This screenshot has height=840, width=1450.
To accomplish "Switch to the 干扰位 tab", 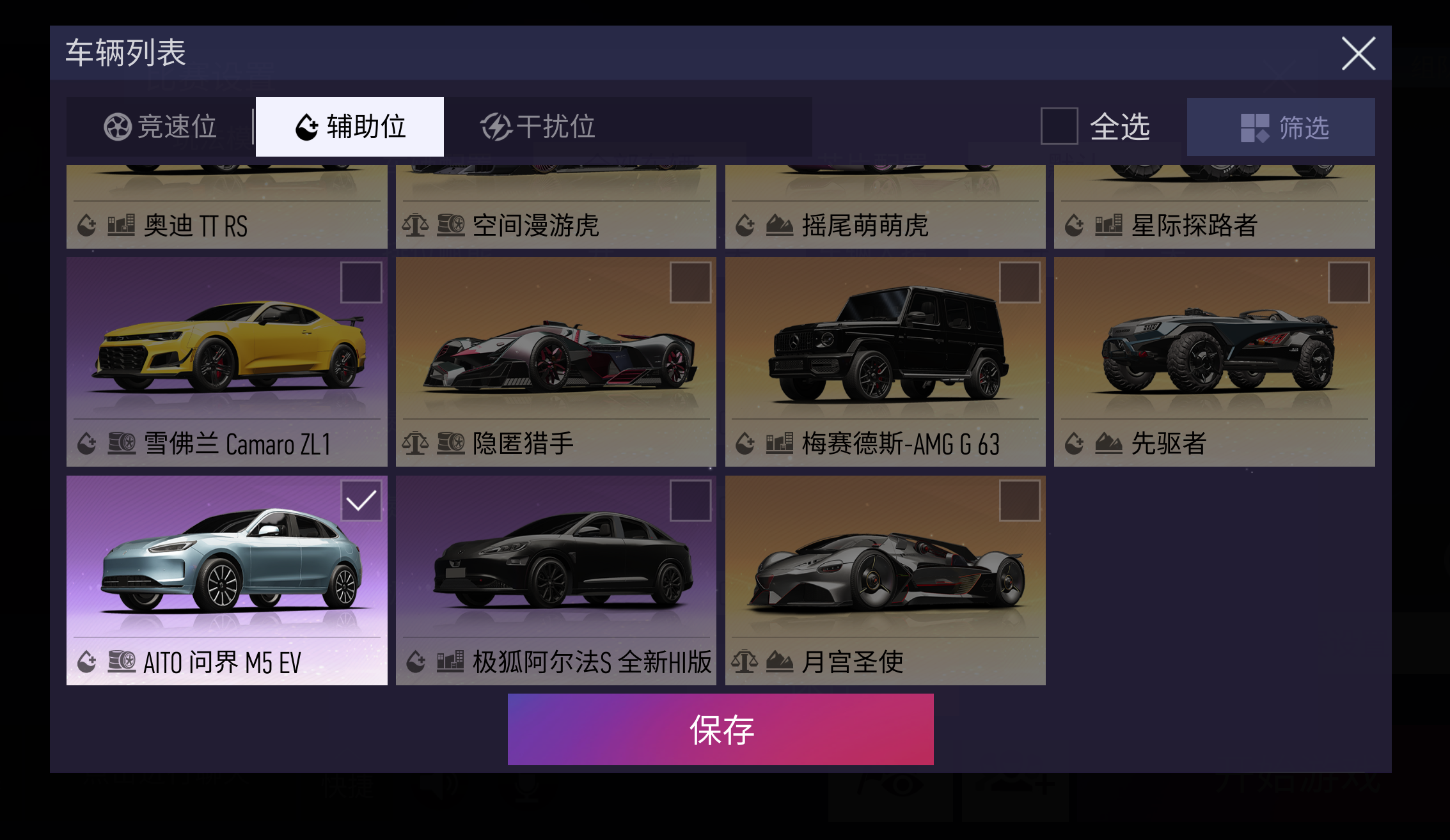I will point(538,127).
